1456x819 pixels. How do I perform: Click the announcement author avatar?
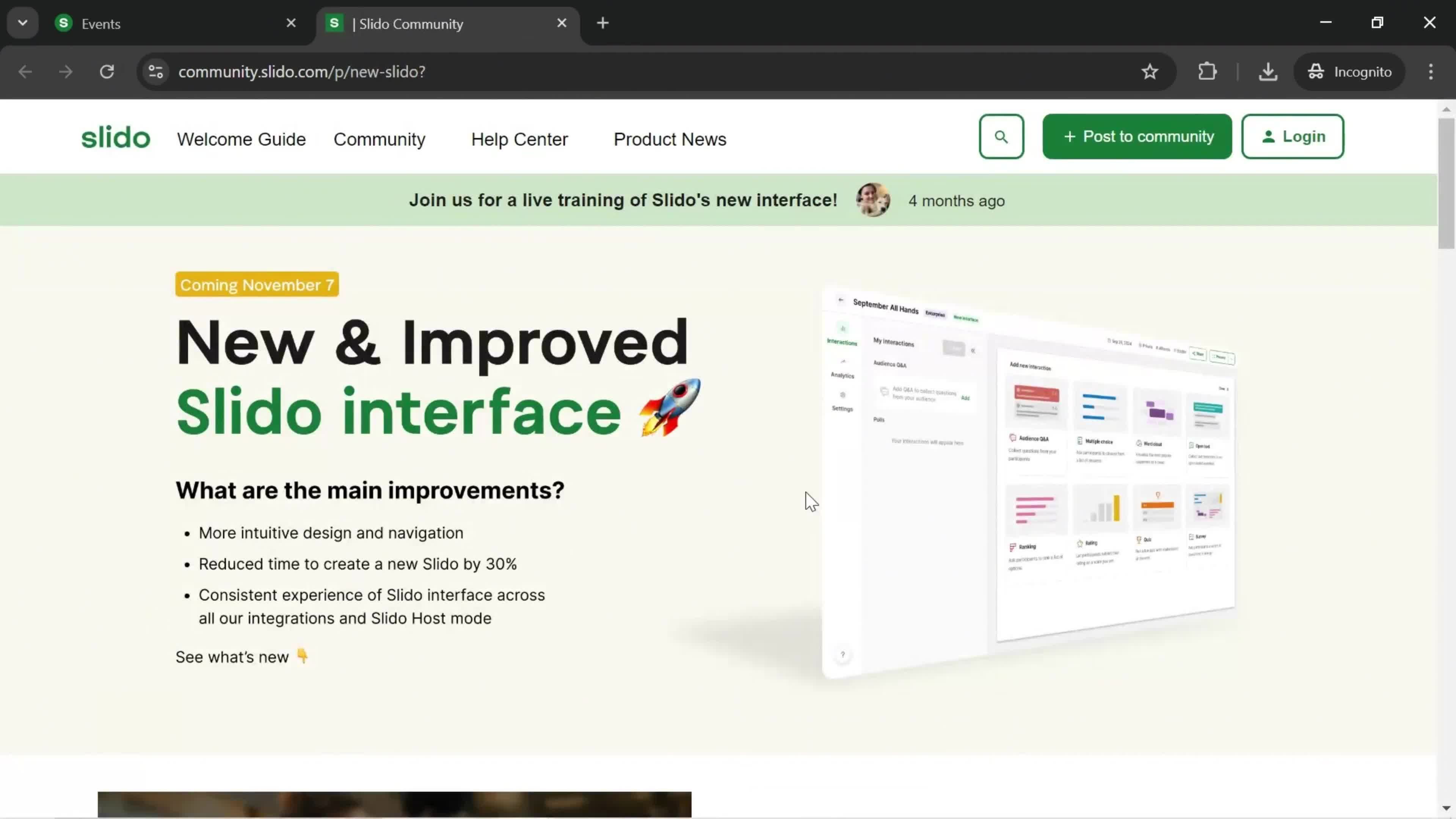(873, 200)
